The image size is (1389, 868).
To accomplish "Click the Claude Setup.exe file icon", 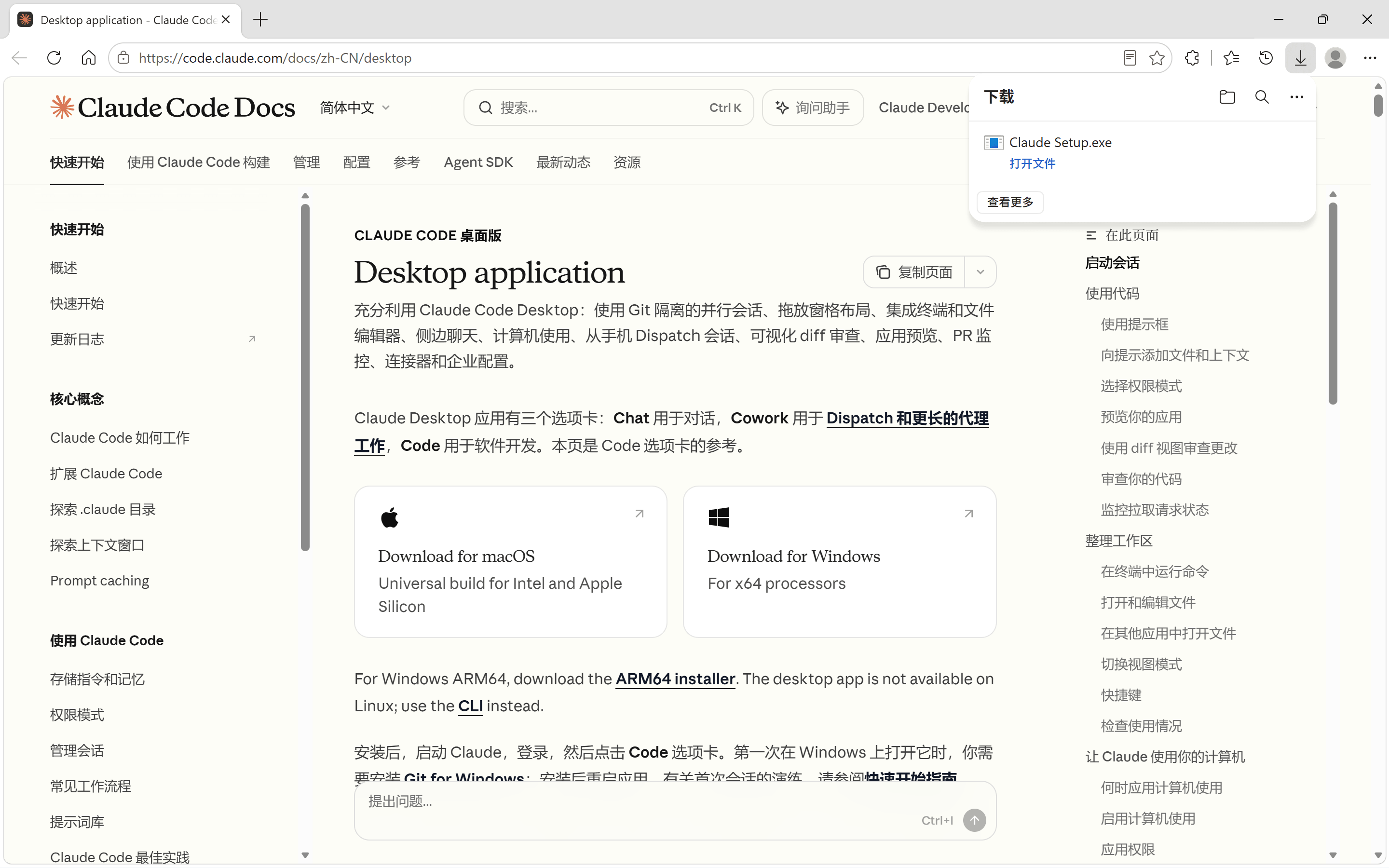I will [x=994, y=142].
